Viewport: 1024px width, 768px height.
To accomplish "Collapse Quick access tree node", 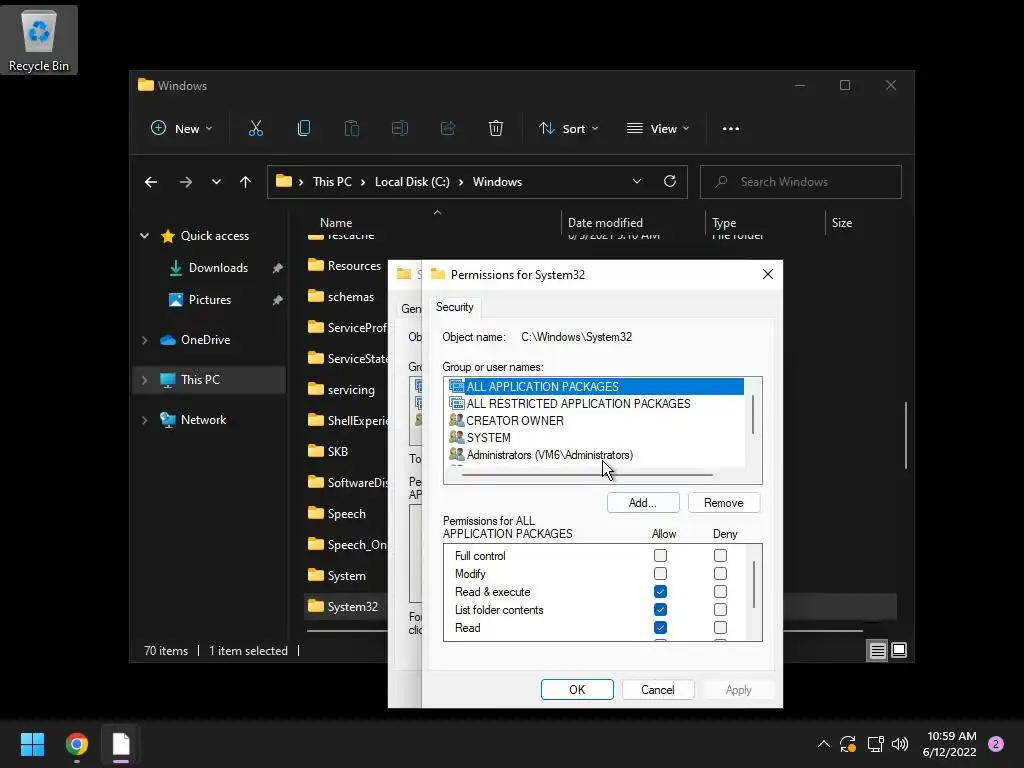I will (x=144, y=236).
